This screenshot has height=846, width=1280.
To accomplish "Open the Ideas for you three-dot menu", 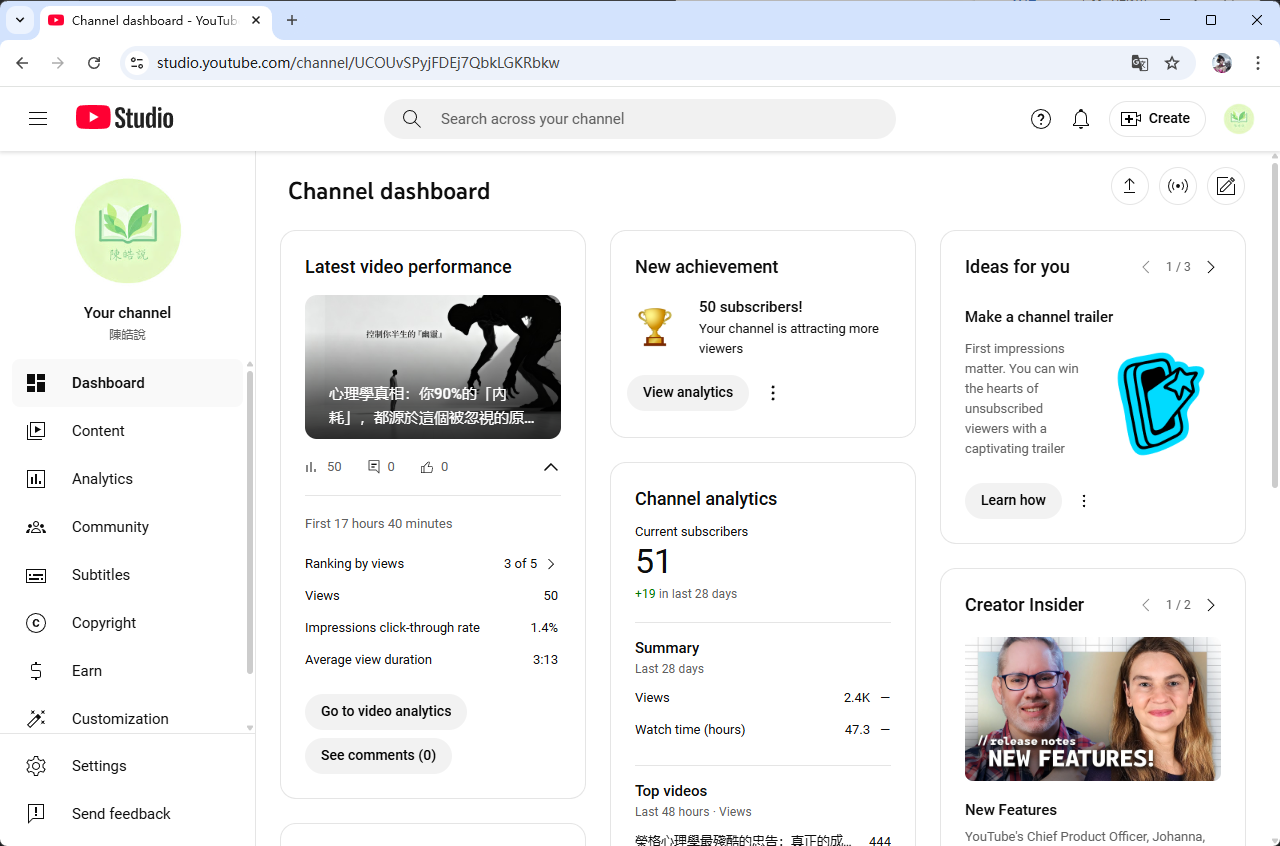I will pos(1084,501).
